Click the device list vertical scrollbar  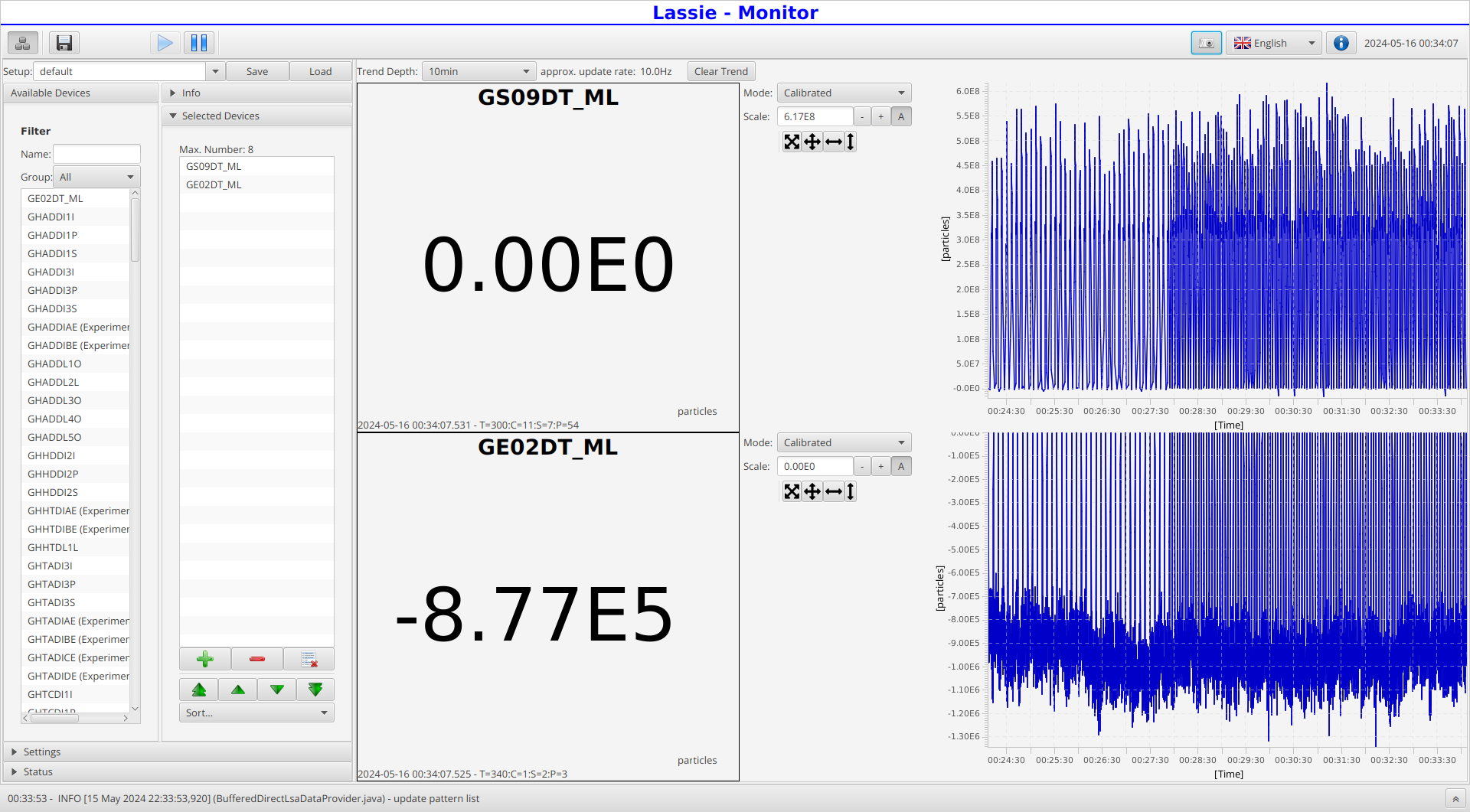[x=136, y=230]
